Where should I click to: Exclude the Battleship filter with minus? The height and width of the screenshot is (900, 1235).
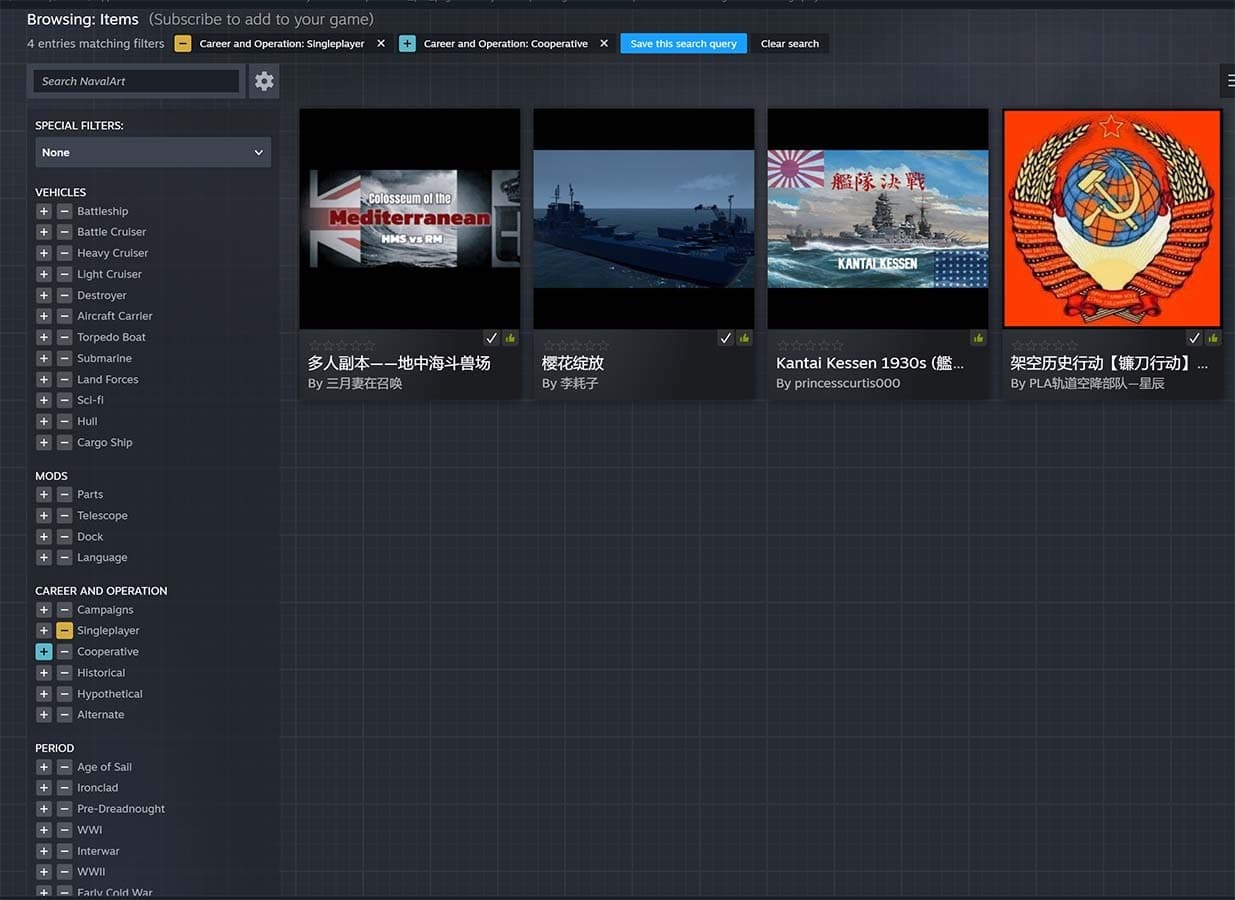[64, 211]
